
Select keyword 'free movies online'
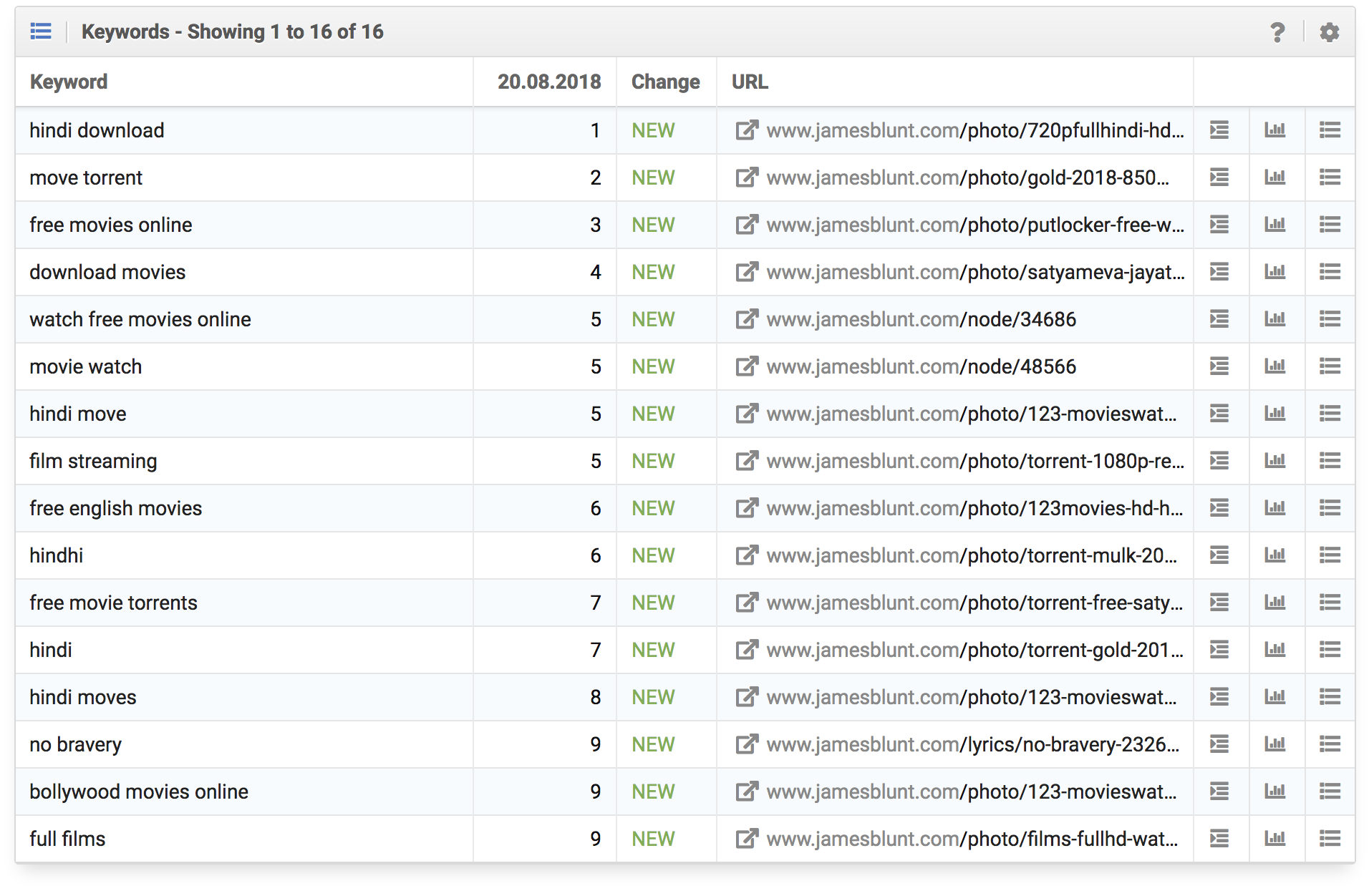tap(111, 225)
